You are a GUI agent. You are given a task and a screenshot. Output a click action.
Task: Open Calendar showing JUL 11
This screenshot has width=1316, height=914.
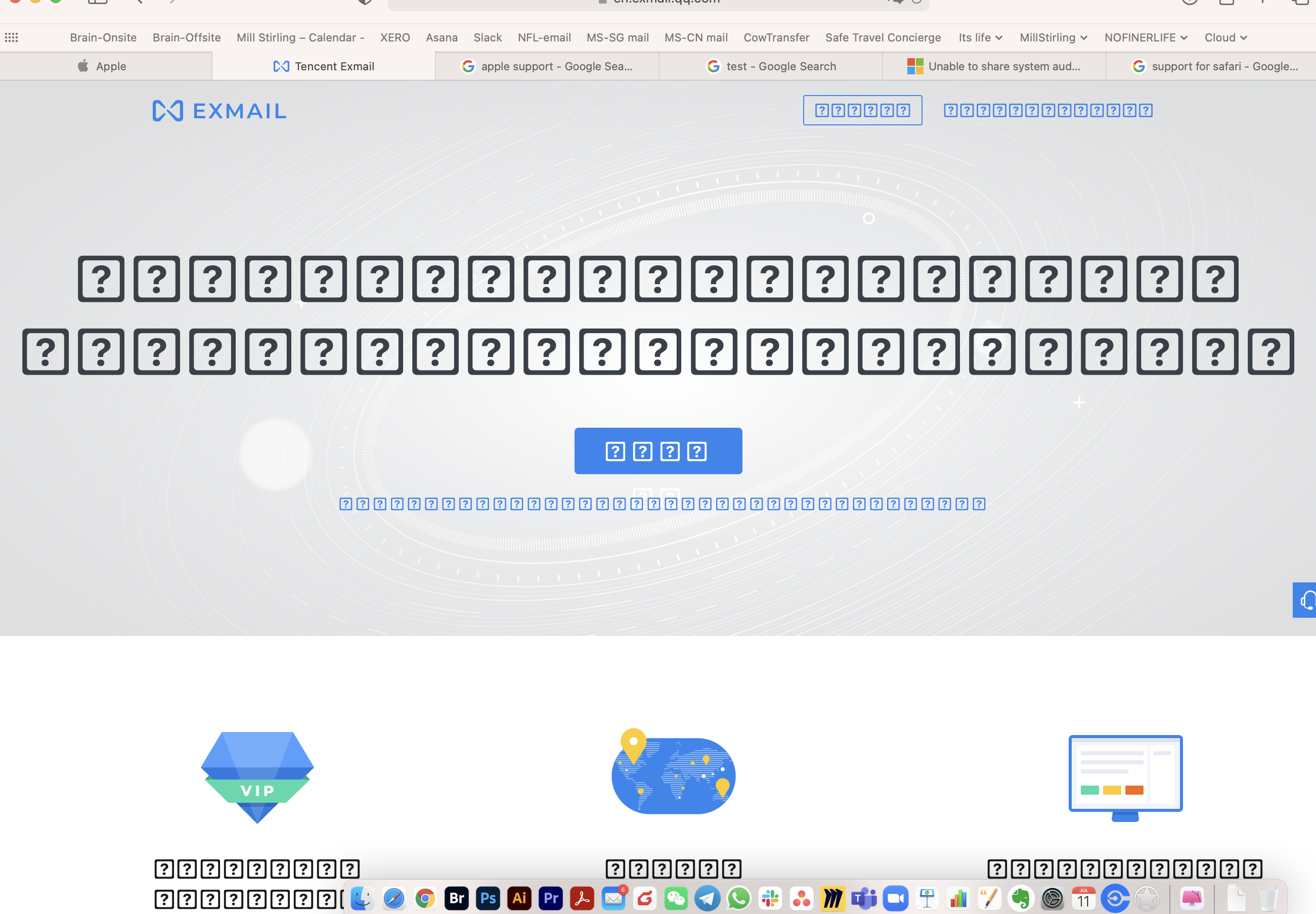[x=1084, y=898]
